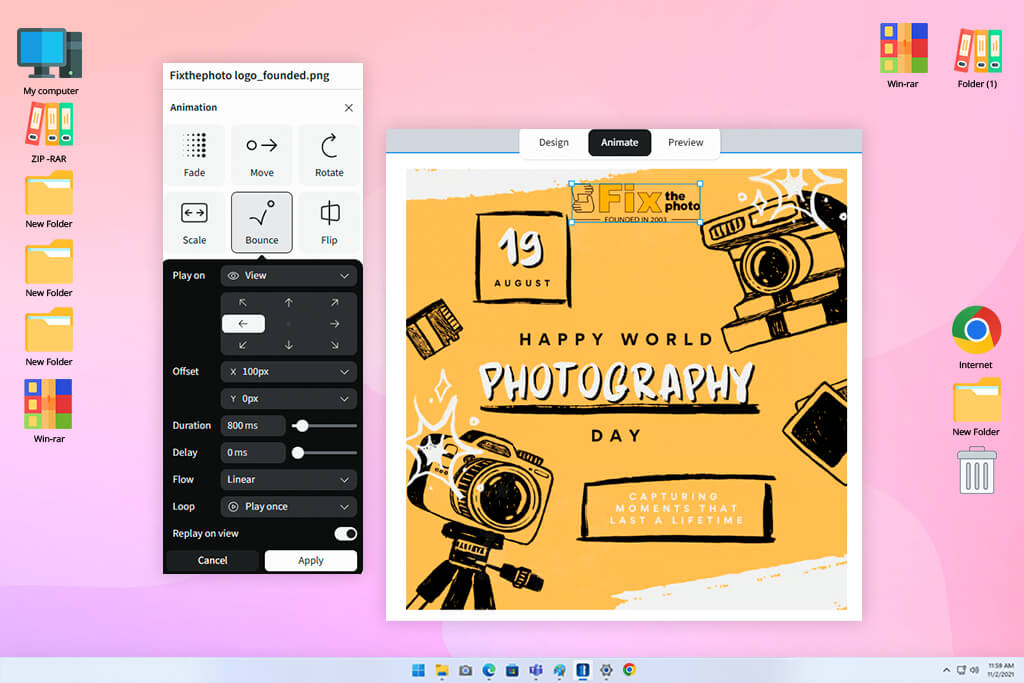Image resolution: width=1024 pixels, height=683 pixels.
Task: Click the 19 August date box
Action: 522,258
